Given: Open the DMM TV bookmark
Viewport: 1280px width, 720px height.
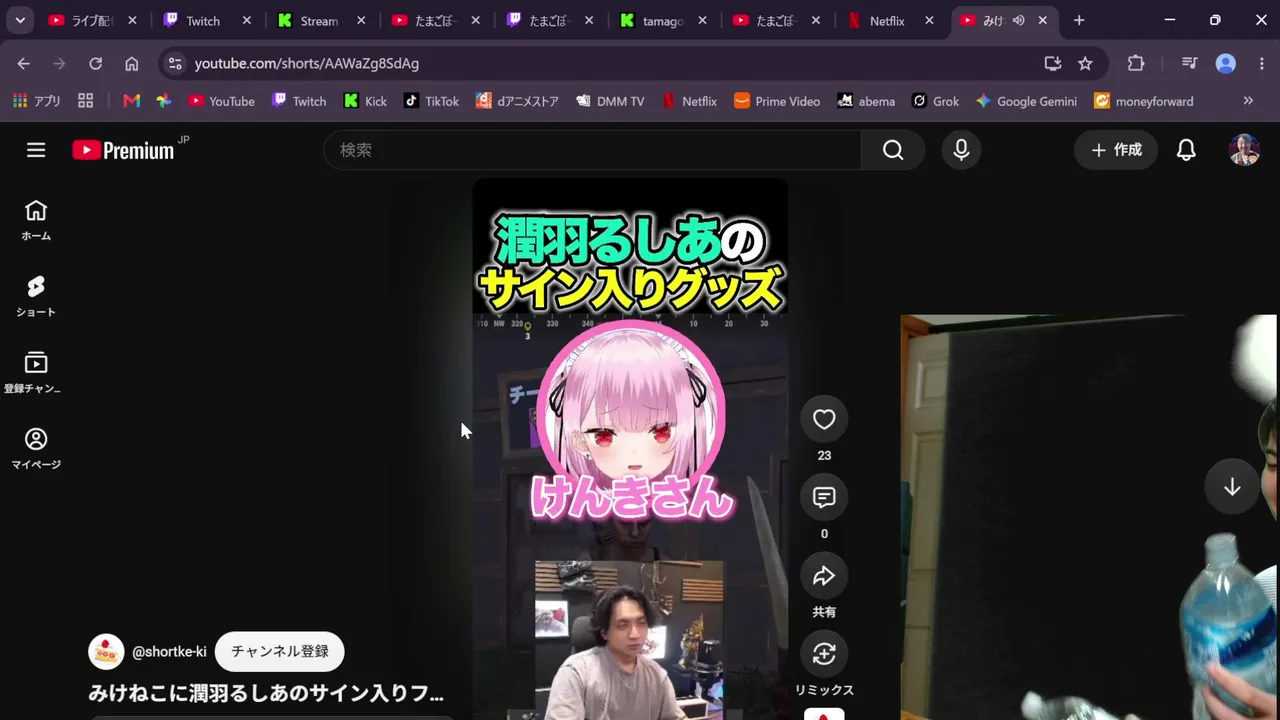Looking at the screenshot, I should point(610,101).
